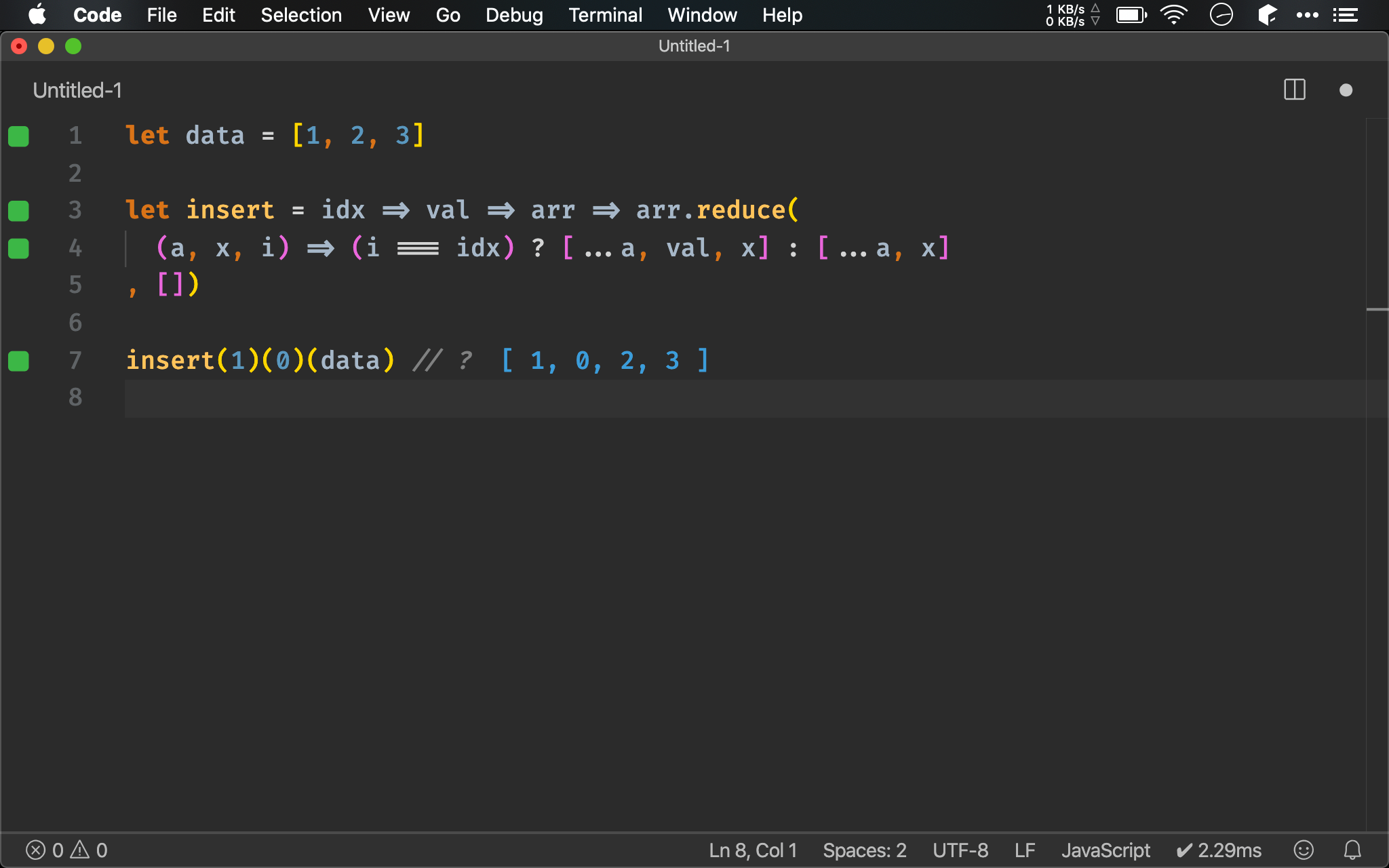Click the green coverage marker on line 7
Viewport: 1389px width, 868px height.
click(x=18, y=361)
